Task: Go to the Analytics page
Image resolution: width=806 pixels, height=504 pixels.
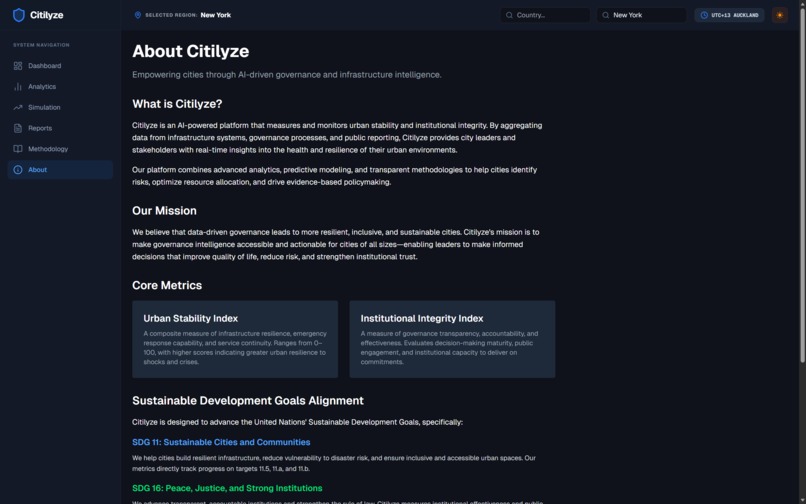Action: click(x=60, y=87)
